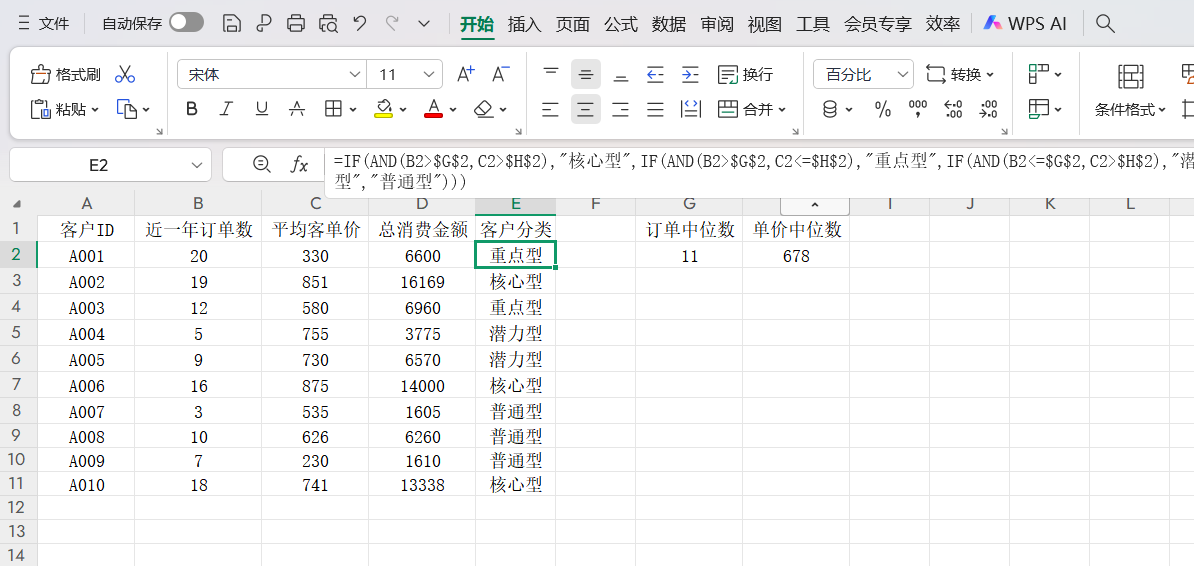1194x566 pixels.
Task: Click the Increase font size icon
Action: click(465, 74)
